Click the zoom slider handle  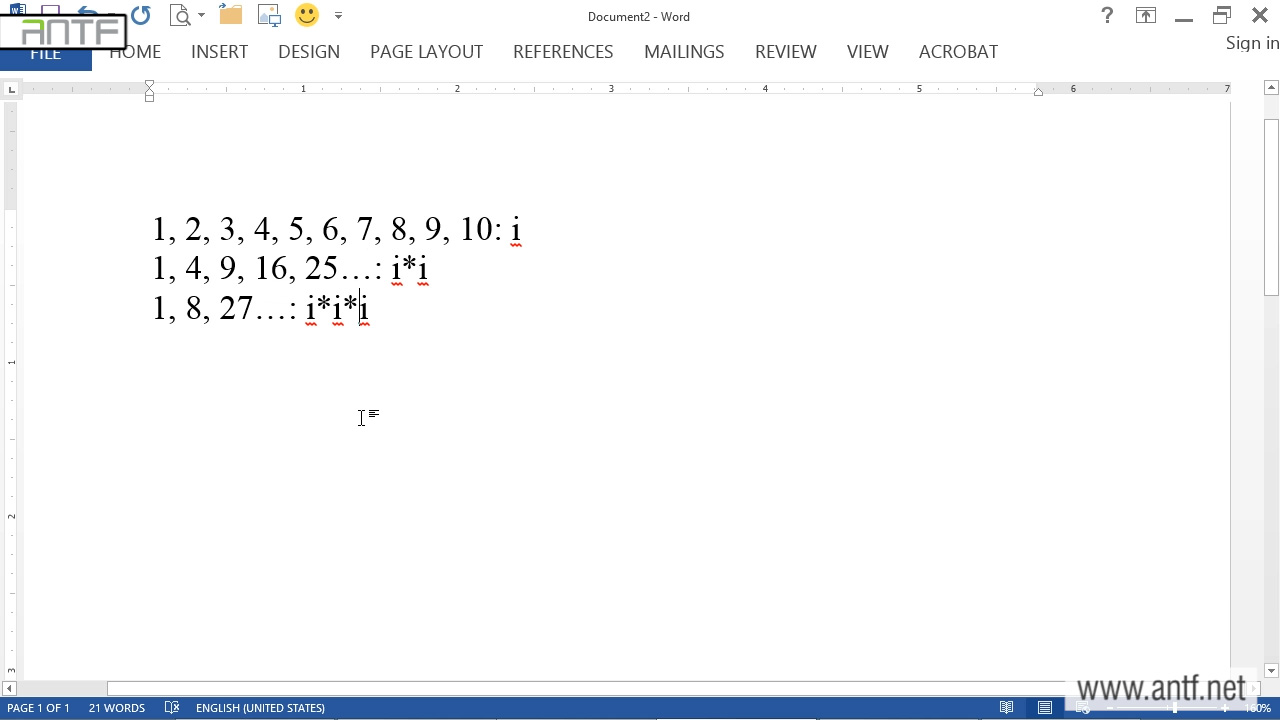coord(1175,708)
